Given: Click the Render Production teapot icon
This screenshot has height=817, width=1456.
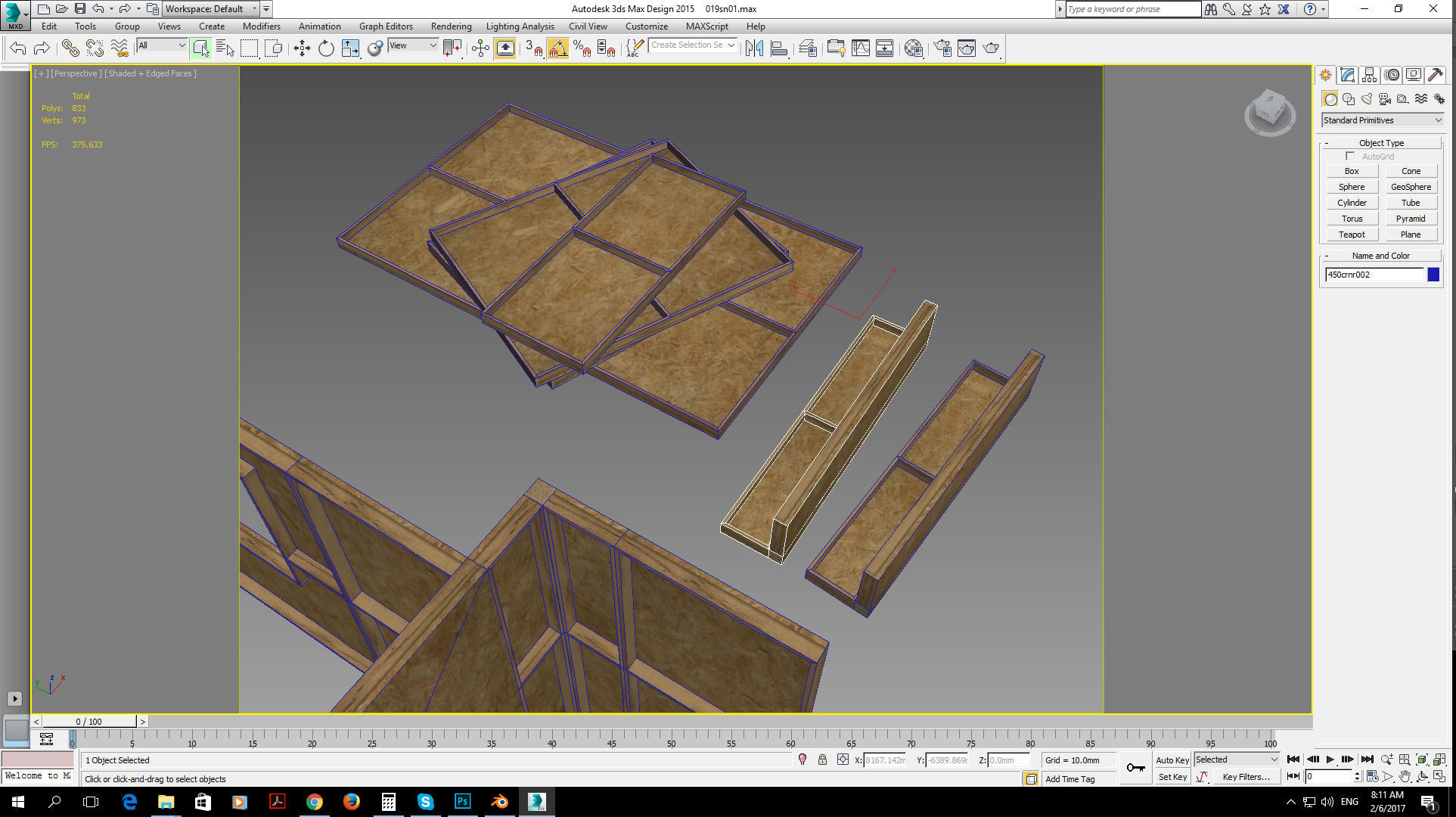Looking at the screenshot, I should coord(991,48).
